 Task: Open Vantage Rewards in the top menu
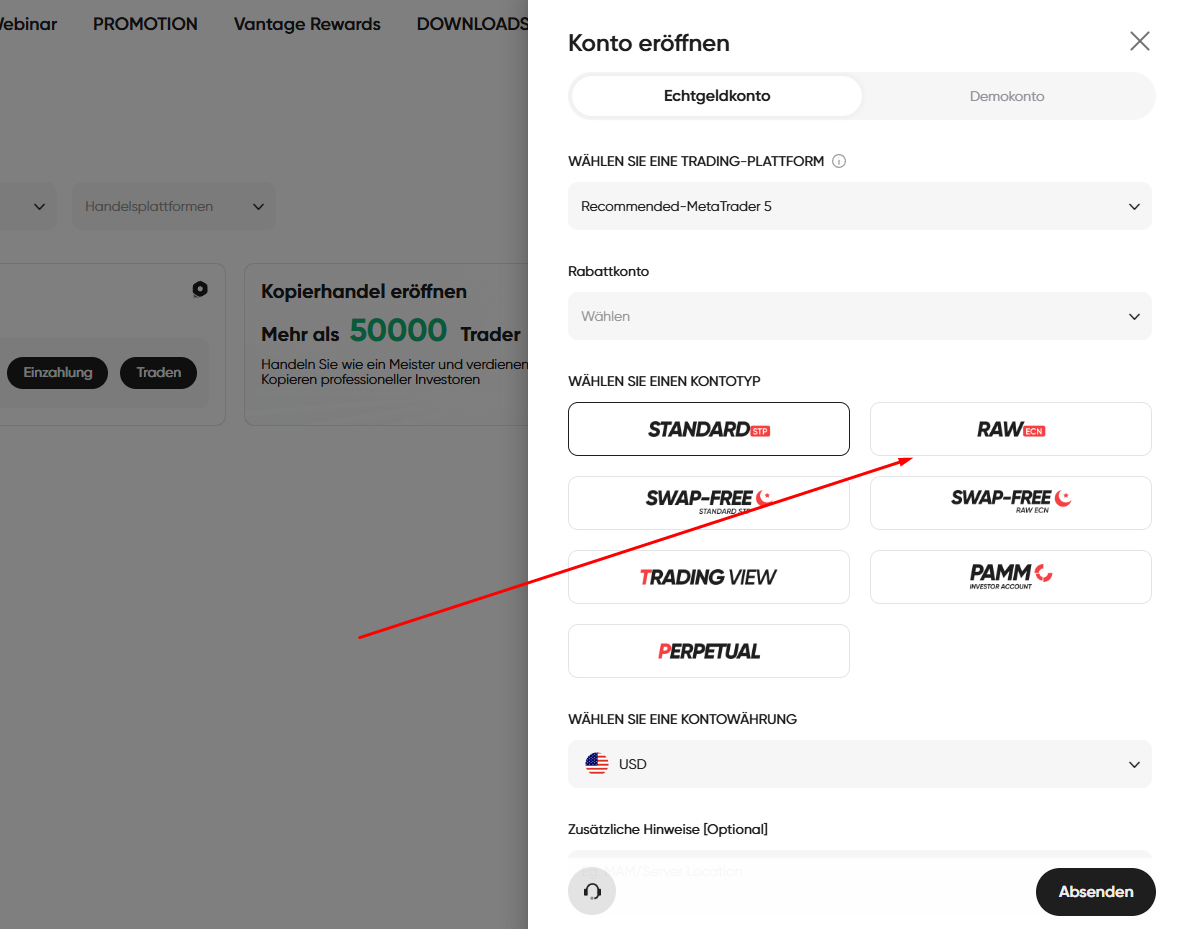[307, 24]
